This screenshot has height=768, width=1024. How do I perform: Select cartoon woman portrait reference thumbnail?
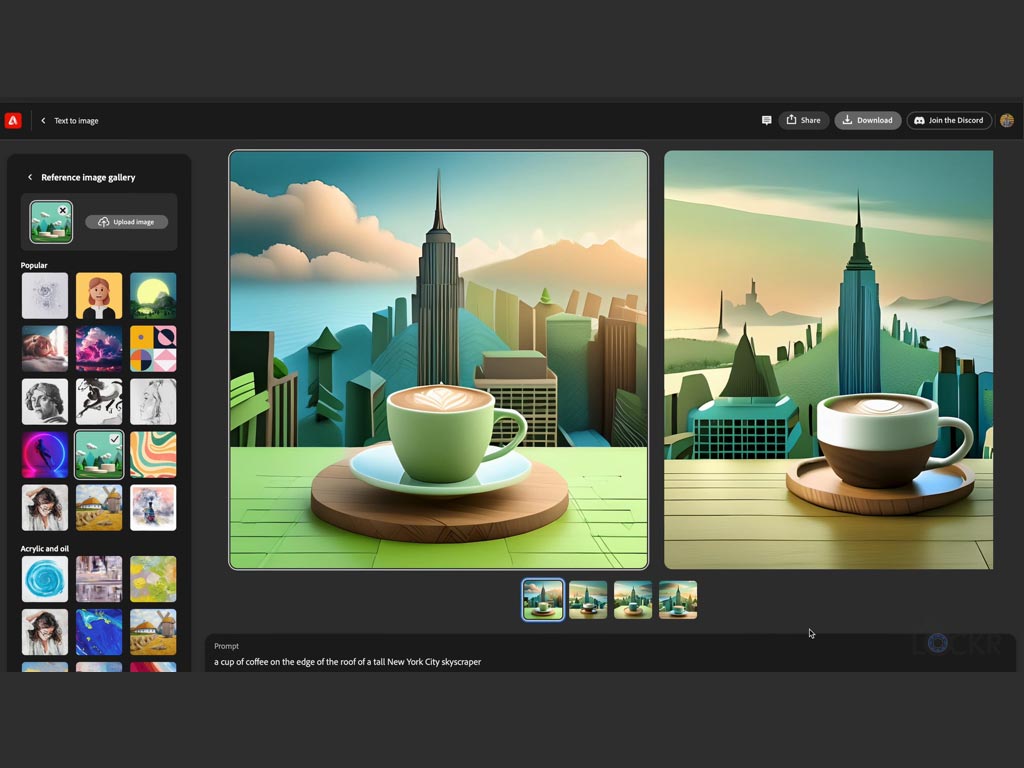click(x=99, y=296)
